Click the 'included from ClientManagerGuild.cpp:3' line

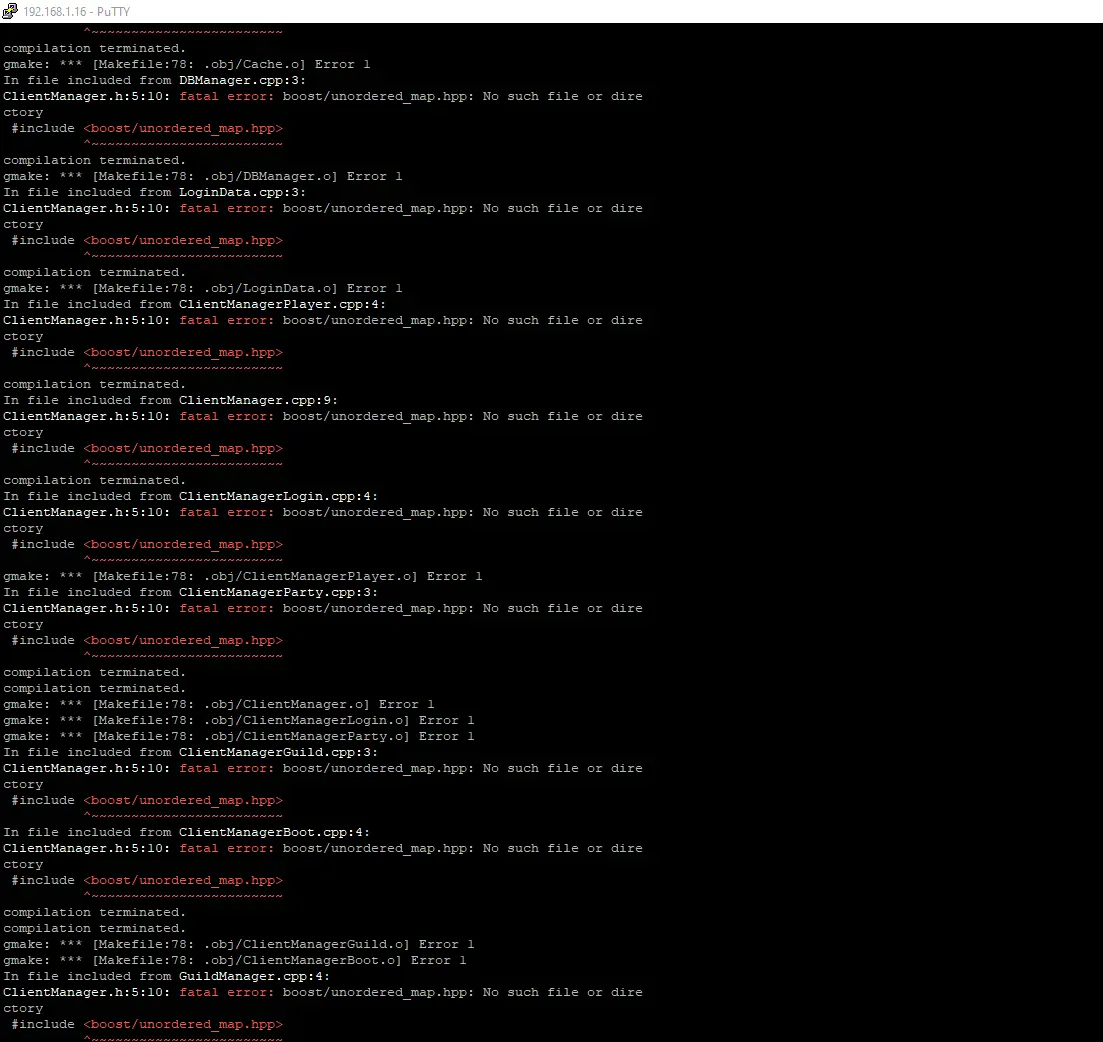[x=191, y=752]
